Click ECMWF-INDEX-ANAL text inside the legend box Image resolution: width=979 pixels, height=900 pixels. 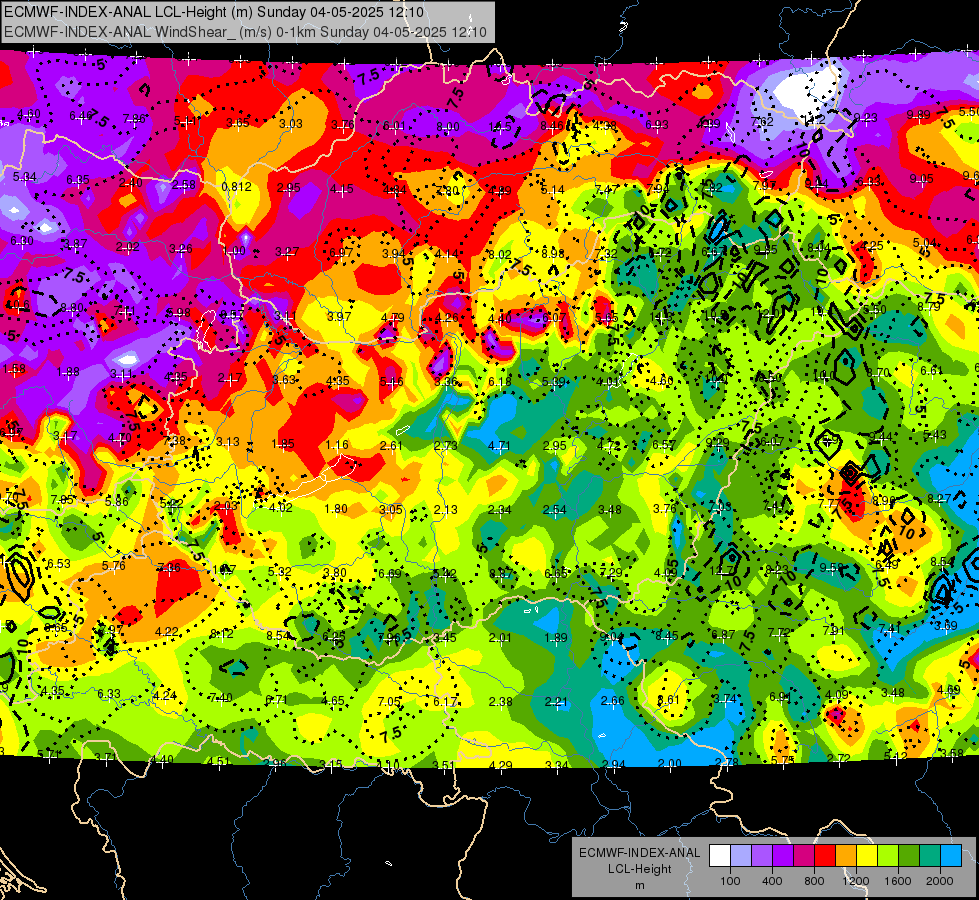point(639,853)
